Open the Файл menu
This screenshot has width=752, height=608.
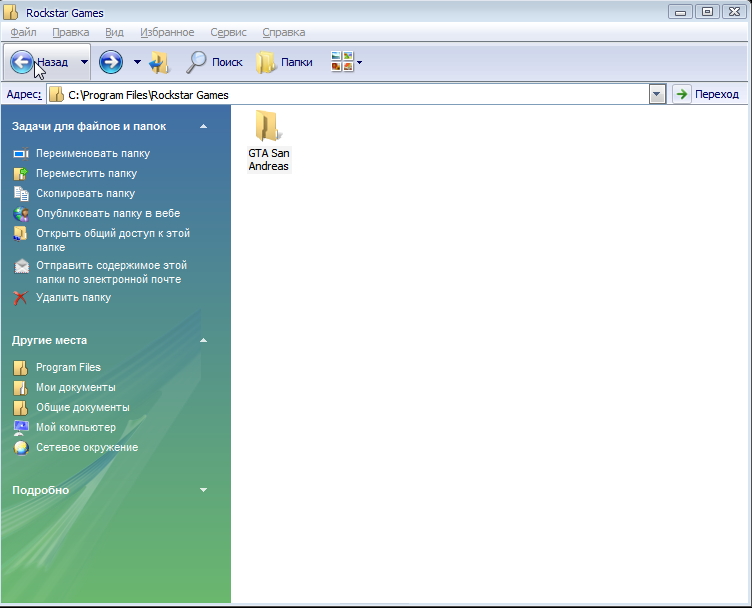(23, 32)
